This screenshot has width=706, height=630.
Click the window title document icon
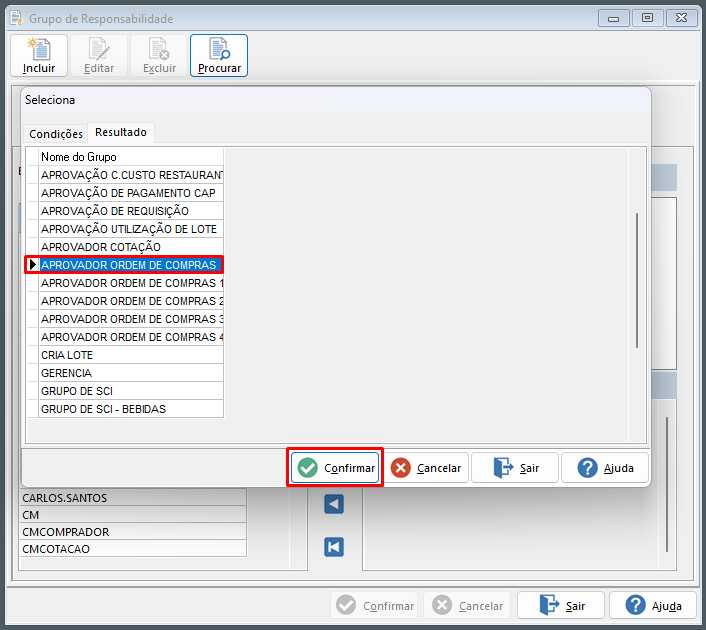[17, 18]
